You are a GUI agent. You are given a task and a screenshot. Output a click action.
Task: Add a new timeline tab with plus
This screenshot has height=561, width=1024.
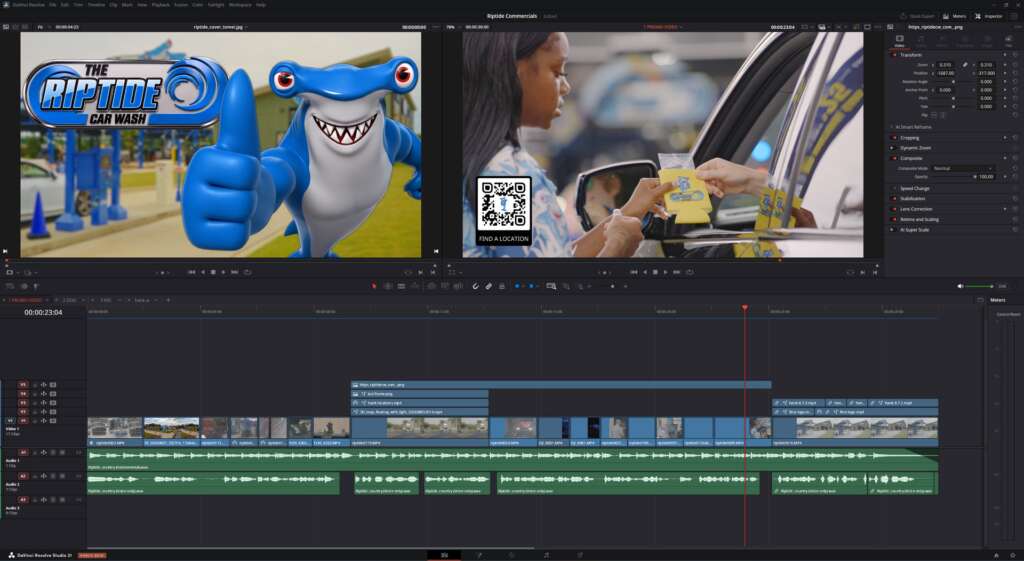point(168,300)
